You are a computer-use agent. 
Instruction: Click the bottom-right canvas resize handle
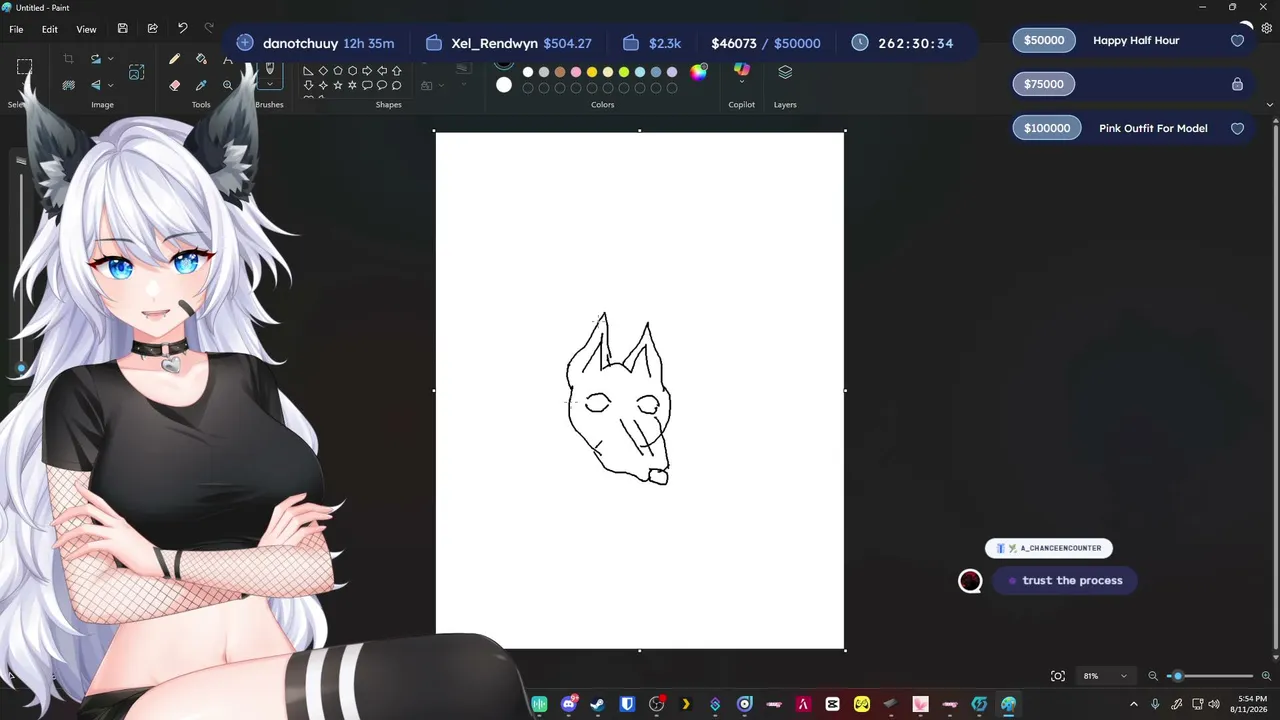(x=845, y=650)
